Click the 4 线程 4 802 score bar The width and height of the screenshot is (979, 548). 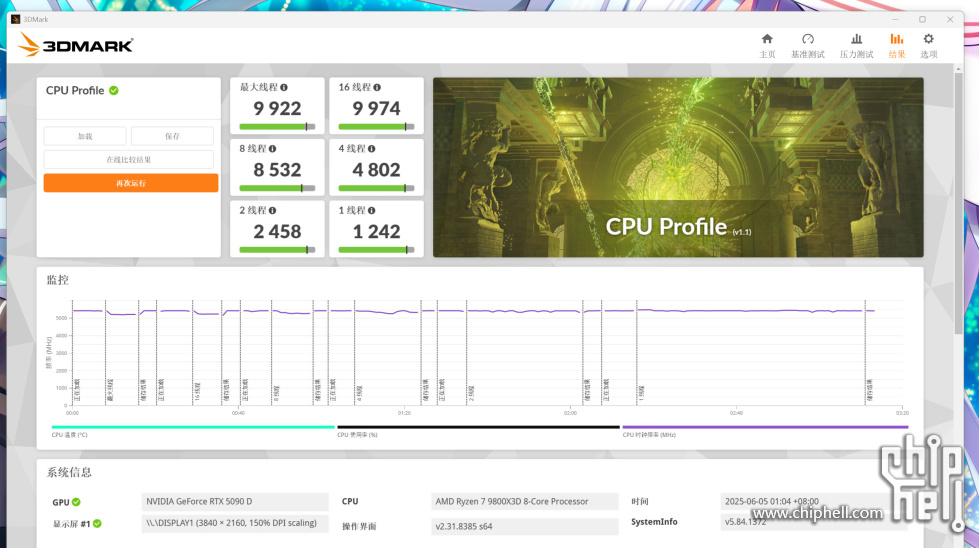[376, 188]
